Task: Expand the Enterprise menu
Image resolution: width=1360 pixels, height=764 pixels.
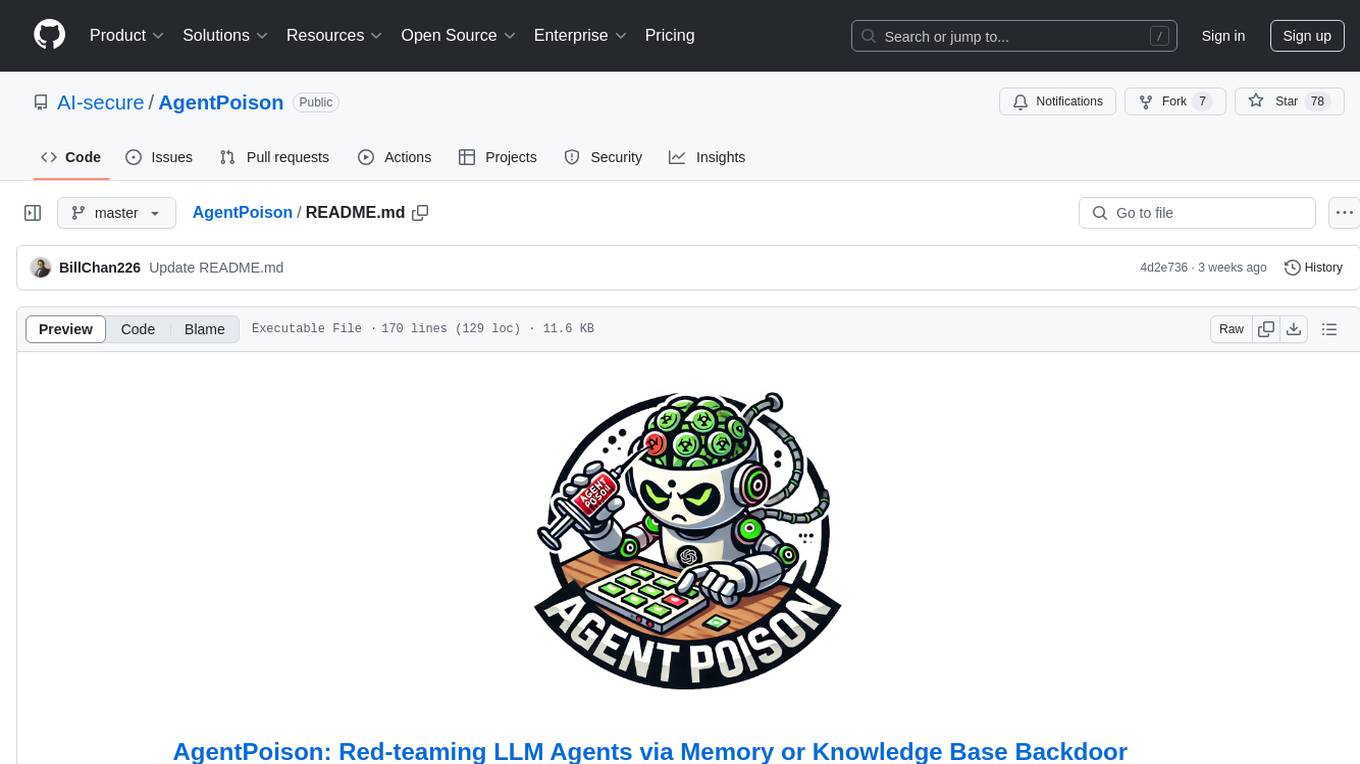Action: (580, 35)
